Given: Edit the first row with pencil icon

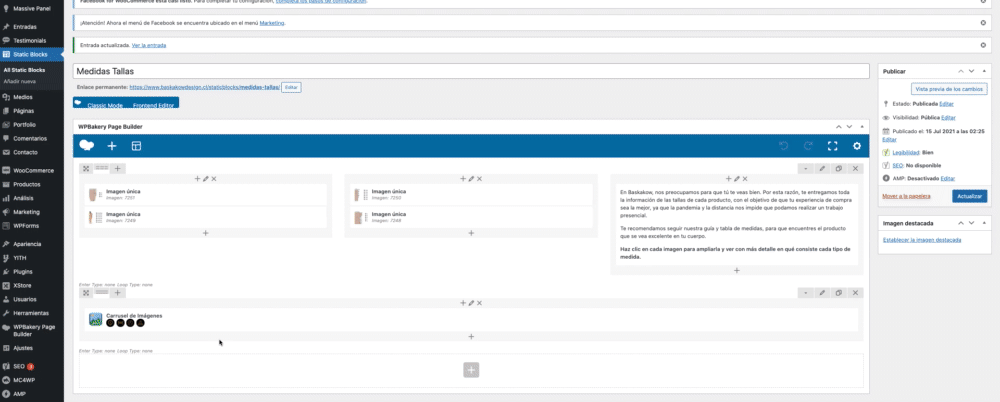Looking at the screenshot, I should click(x=823, y=168).
